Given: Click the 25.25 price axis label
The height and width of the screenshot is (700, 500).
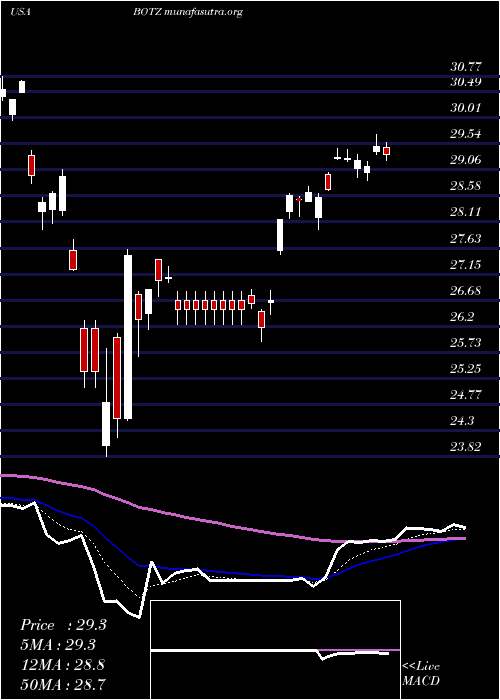Looking at the screenshot, I should 466,369.
